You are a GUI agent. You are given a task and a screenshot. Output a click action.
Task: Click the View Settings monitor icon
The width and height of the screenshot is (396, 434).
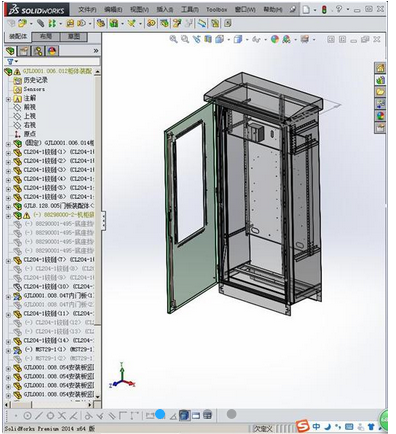[x=305, y=39]
